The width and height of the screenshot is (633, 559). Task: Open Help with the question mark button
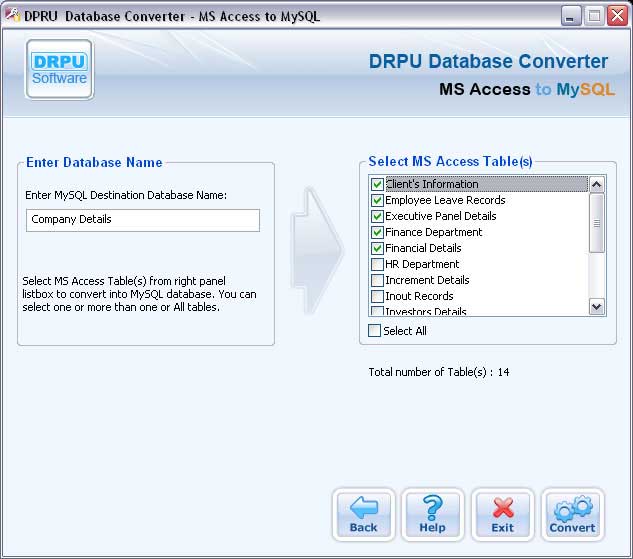click(x=433, y=515)
